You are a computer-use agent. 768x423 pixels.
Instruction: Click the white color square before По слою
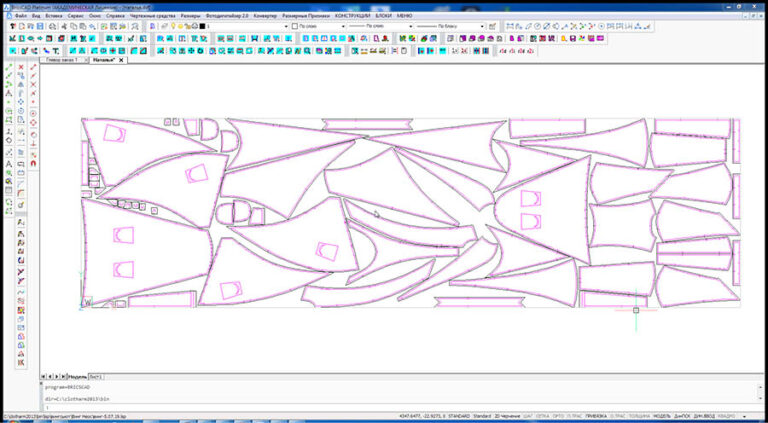point(295,26)
